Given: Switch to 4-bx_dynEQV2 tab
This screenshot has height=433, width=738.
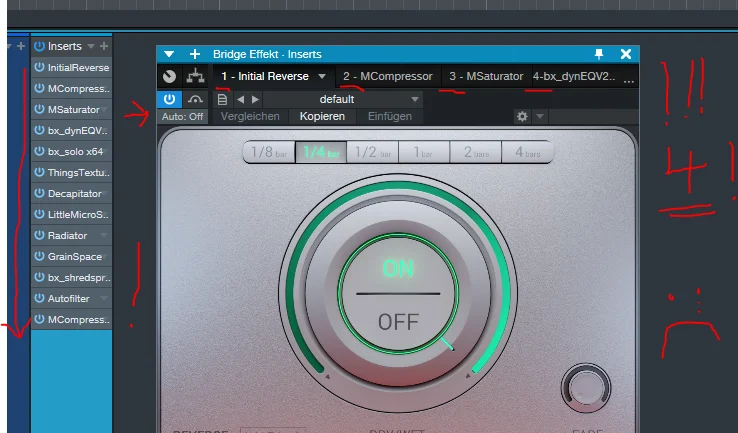Looking at the screenshot, I should coord(574,76).
